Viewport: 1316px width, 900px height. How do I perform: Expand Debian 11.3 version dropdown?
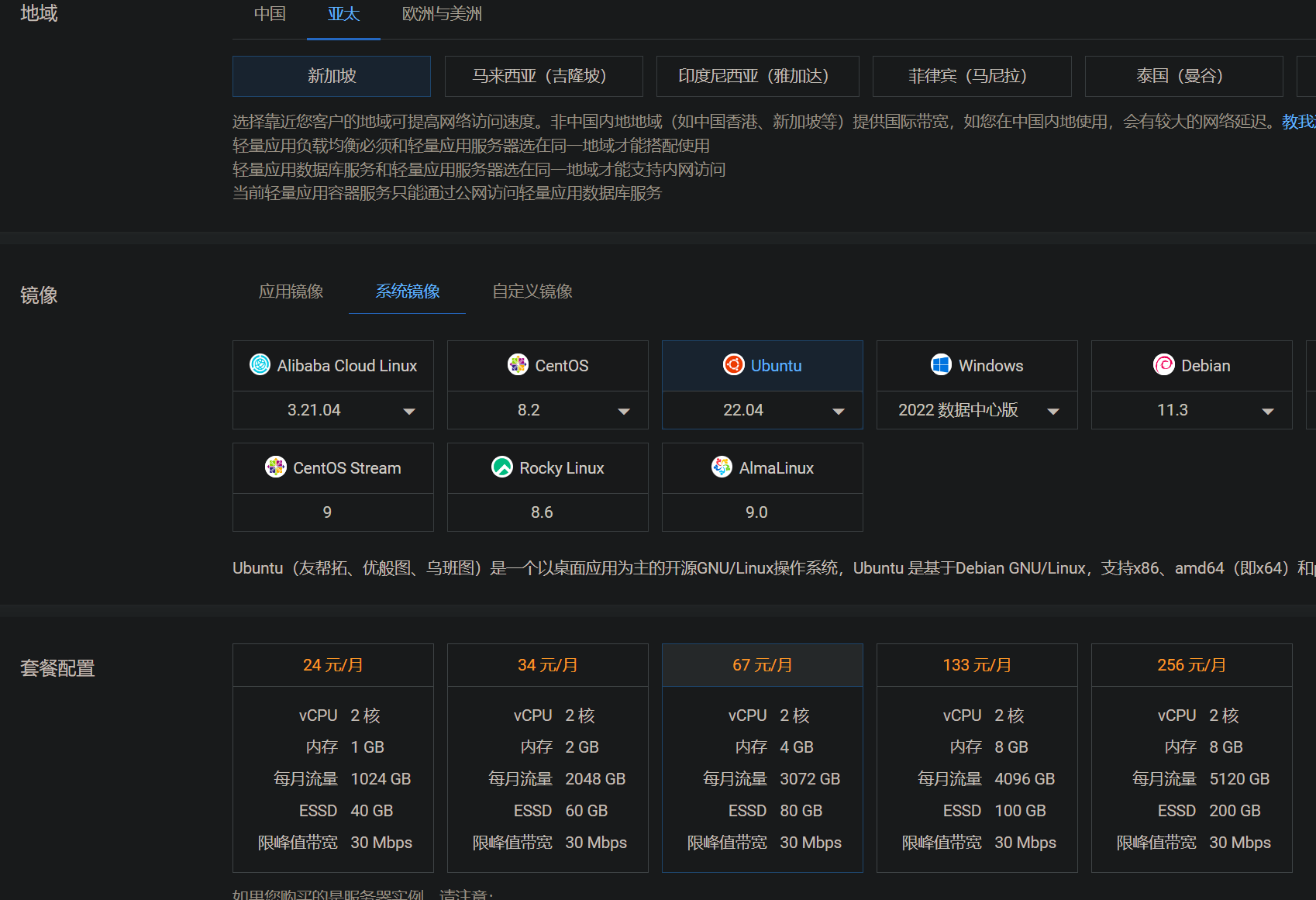point(1192,410)
